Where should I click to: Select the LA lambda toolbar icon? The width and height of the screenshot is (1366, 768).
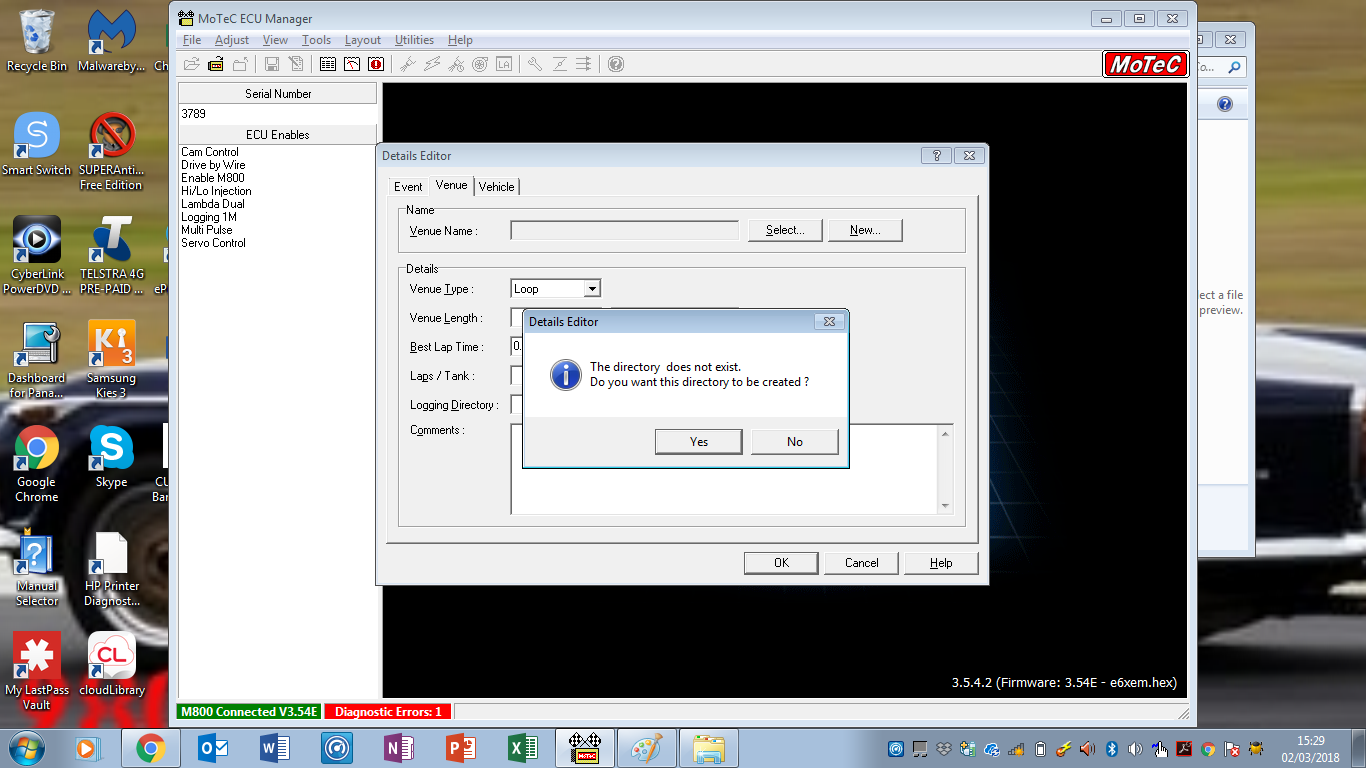point(504,64)
